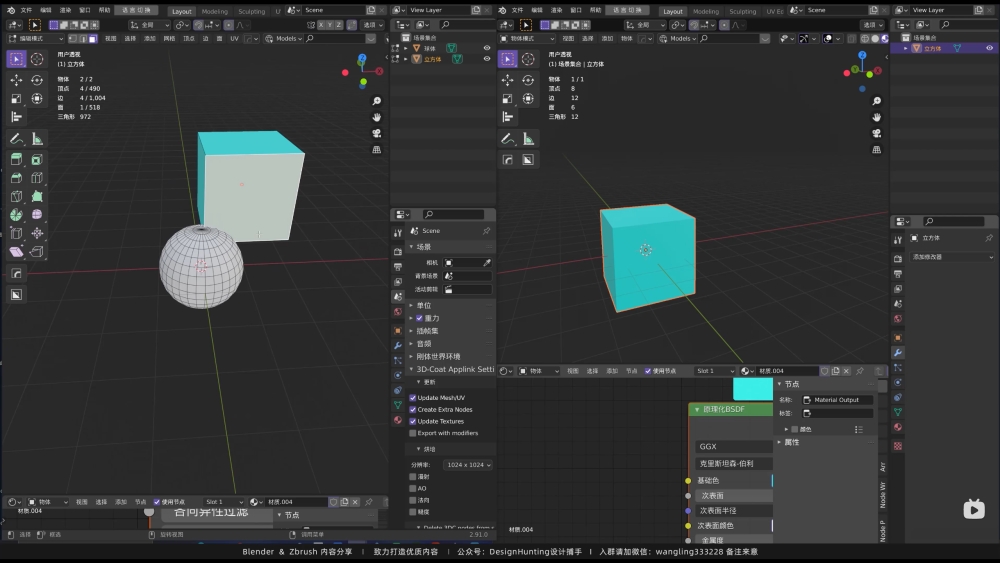The image size is (1000, 563).
Task: Click the Scene name field in left window header
Action: [334, 10]
